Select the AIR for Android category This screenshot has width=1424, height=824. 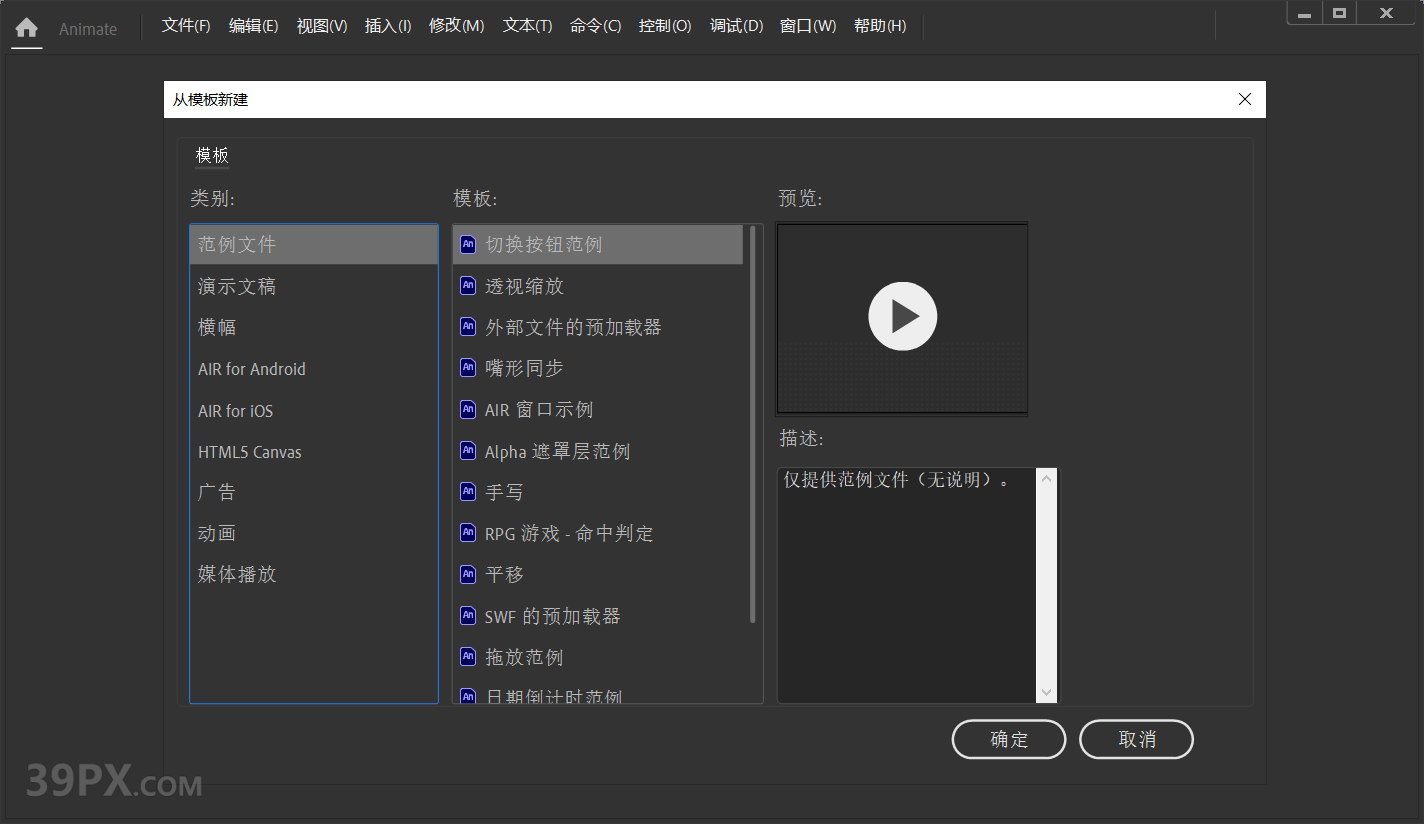[x=314, y=369]
